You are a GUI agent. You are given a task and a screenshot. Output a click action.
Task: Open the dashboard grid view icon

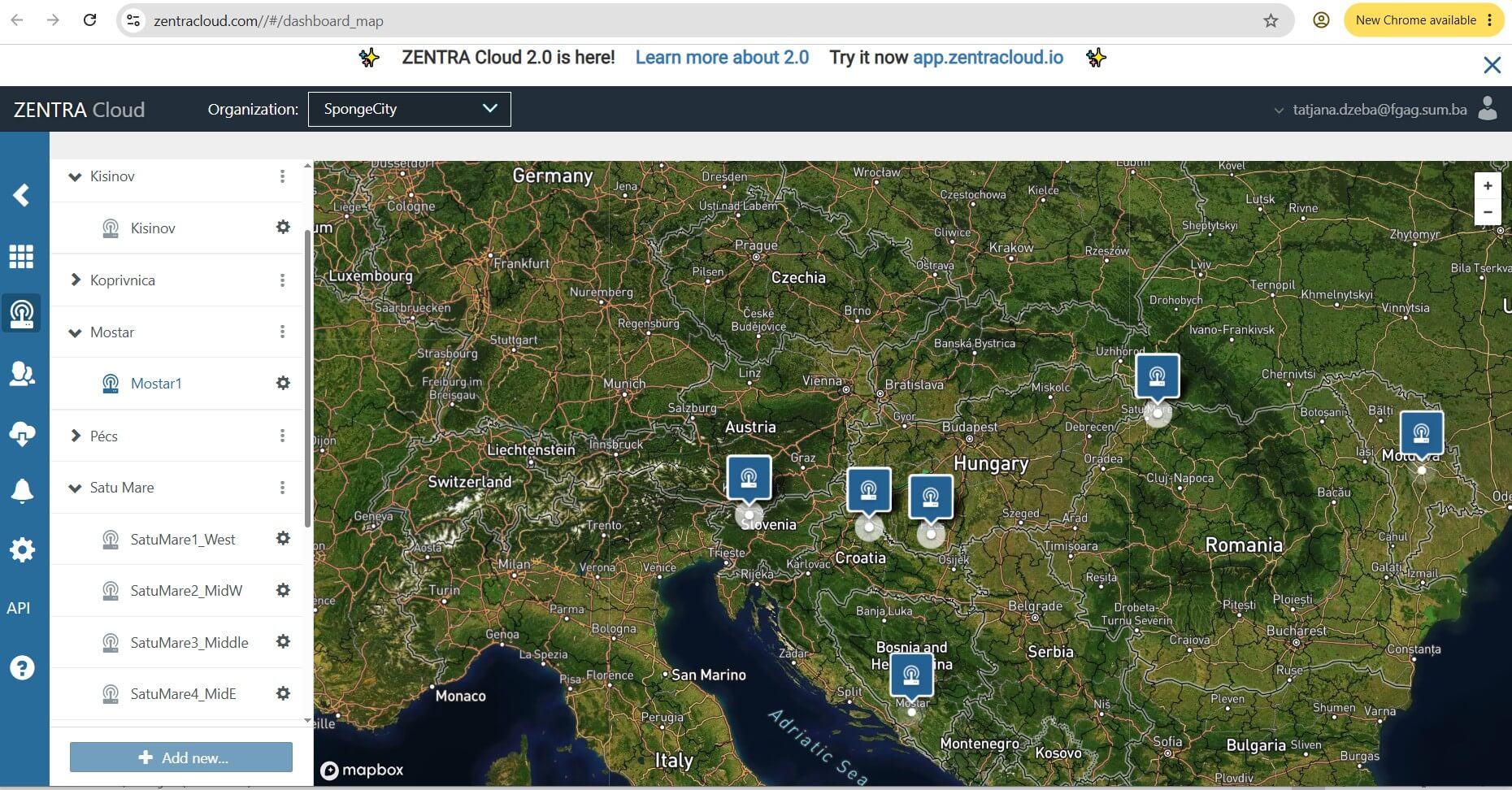21,257
